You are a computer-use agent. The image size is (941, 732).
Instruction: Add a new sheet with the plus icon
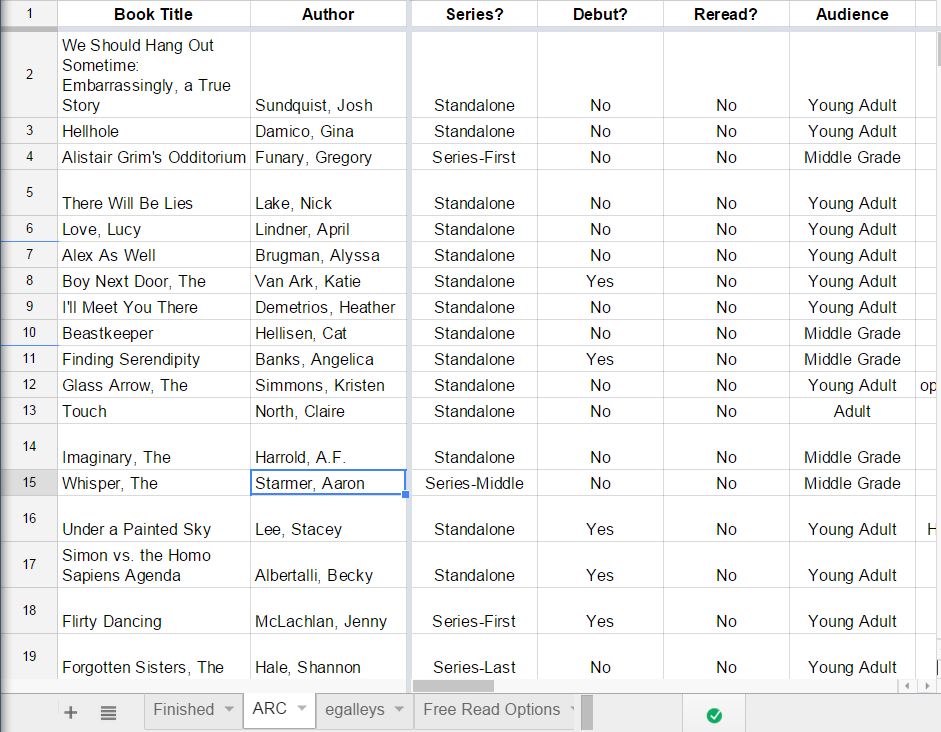tap(70, 712)
